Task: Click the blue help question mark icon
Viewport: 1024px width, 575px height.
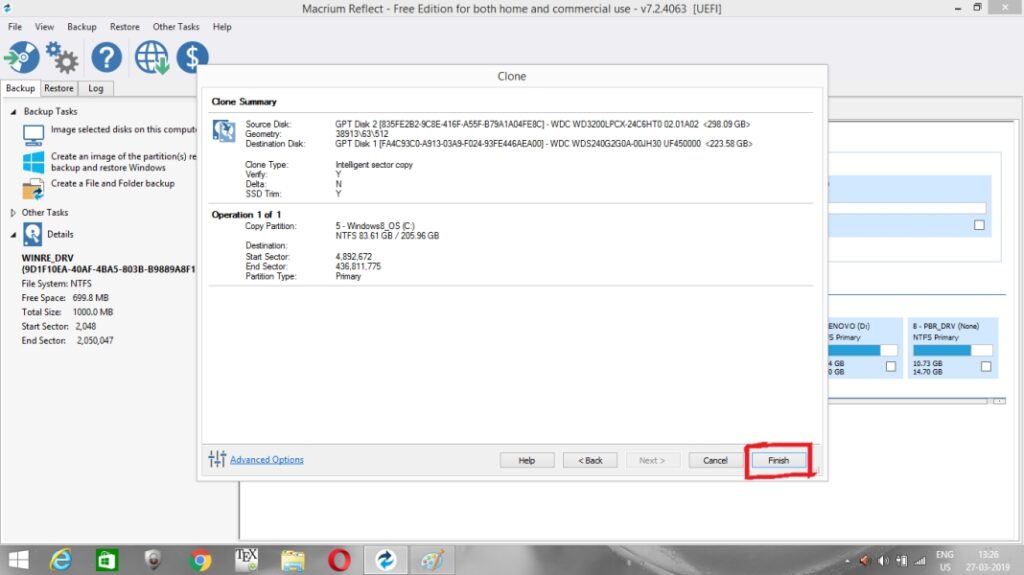Action: (106, 58)
